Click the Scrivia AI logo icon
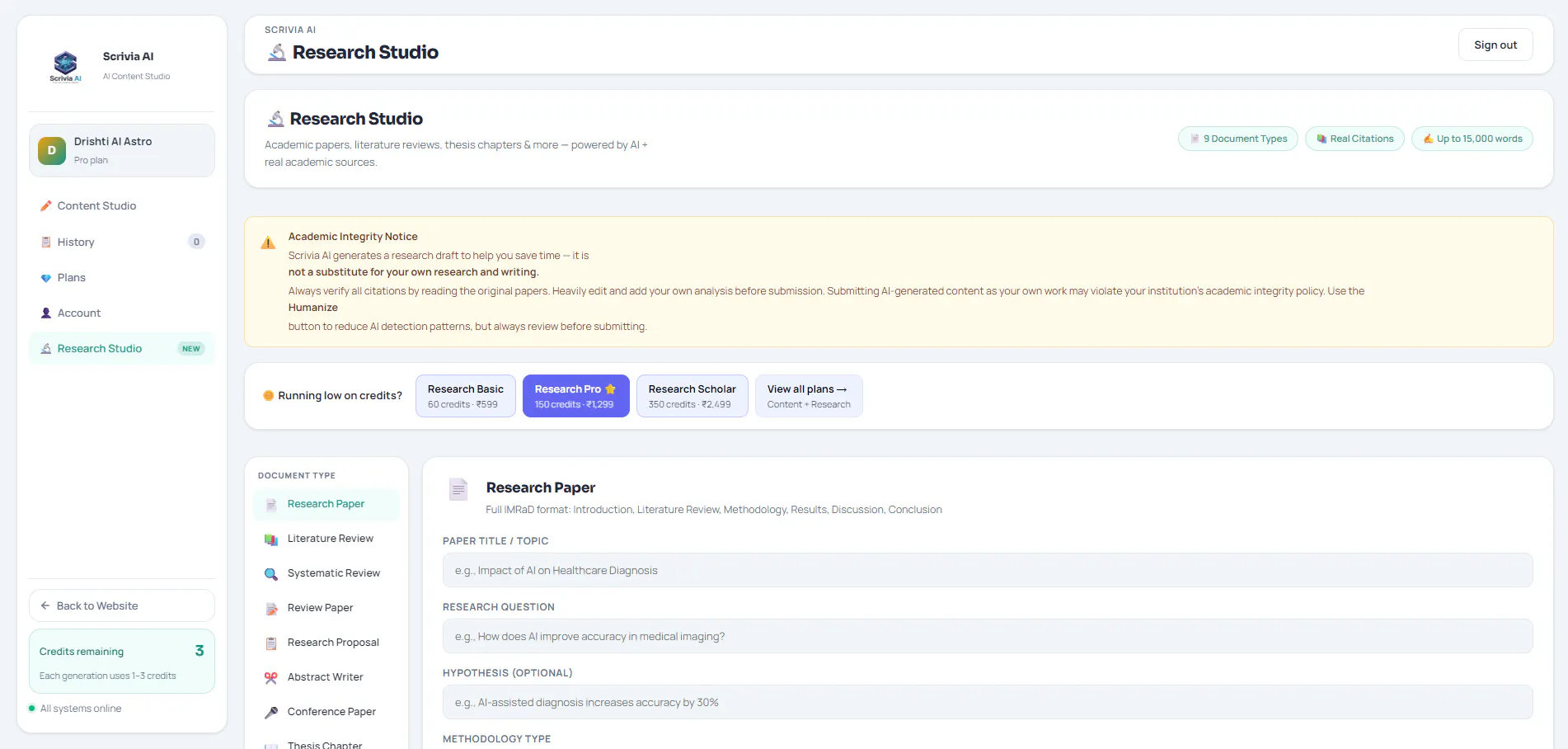The image size is (1568, 749). pos(65,67)
